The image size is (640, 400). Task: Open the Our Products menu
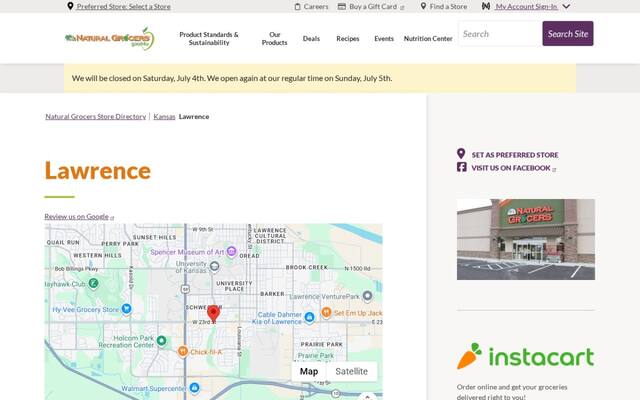click(x=274, y=38)
